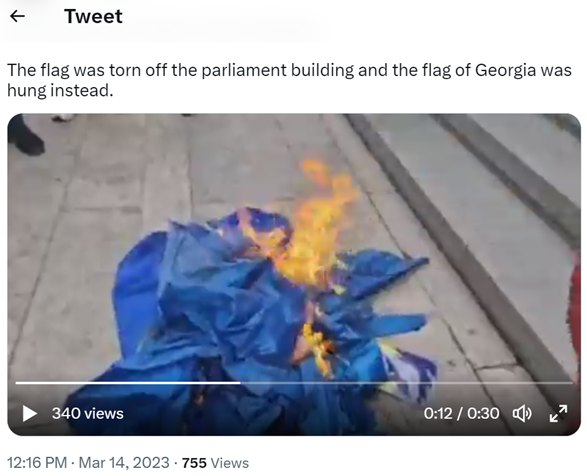This screenshot has width=587, height=476.
Task: Click the white played portion of the progress bar
Action: [x=128, y=383]
